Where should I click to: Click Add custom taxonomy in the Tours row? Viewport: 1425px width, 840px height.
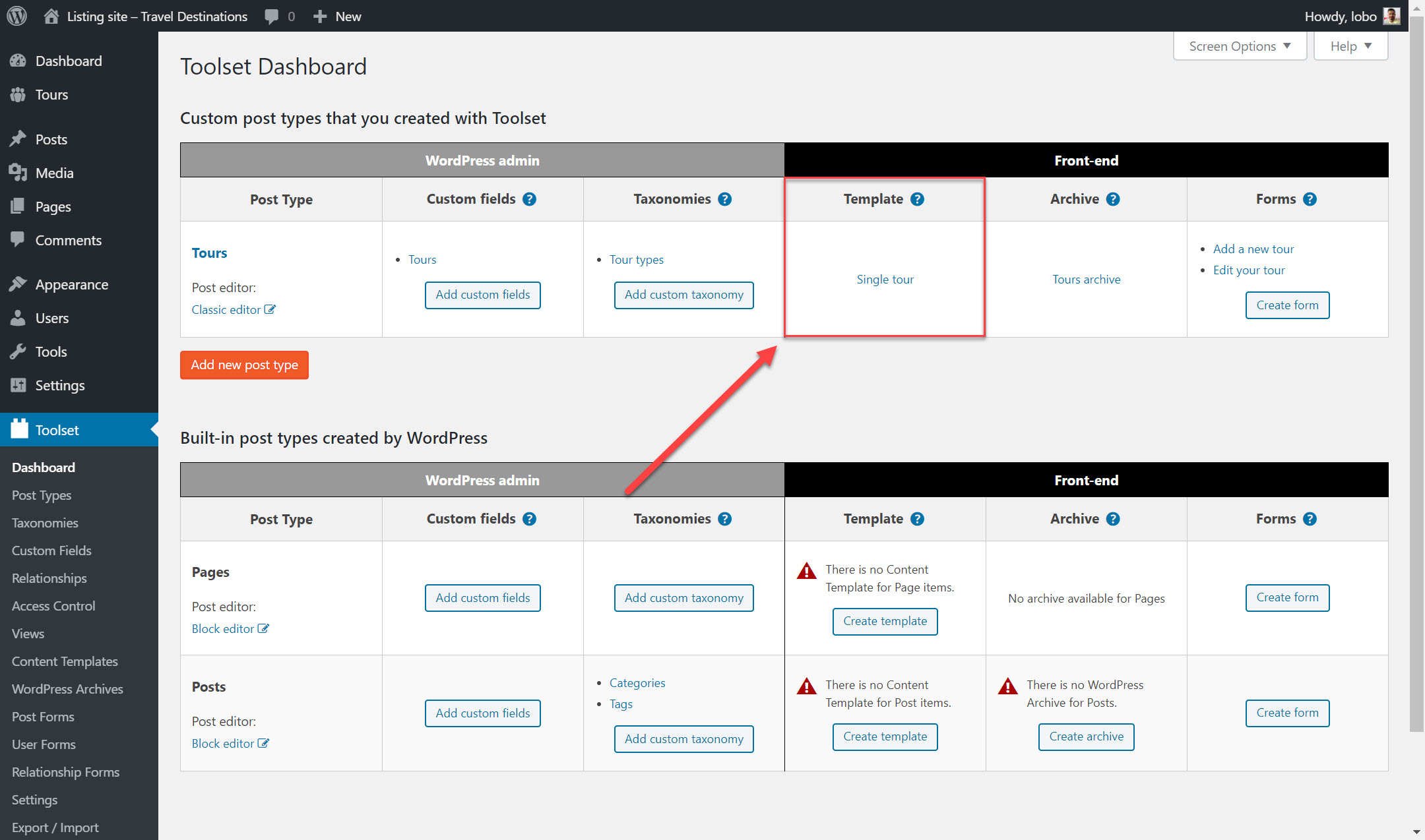tap(684, 295)
